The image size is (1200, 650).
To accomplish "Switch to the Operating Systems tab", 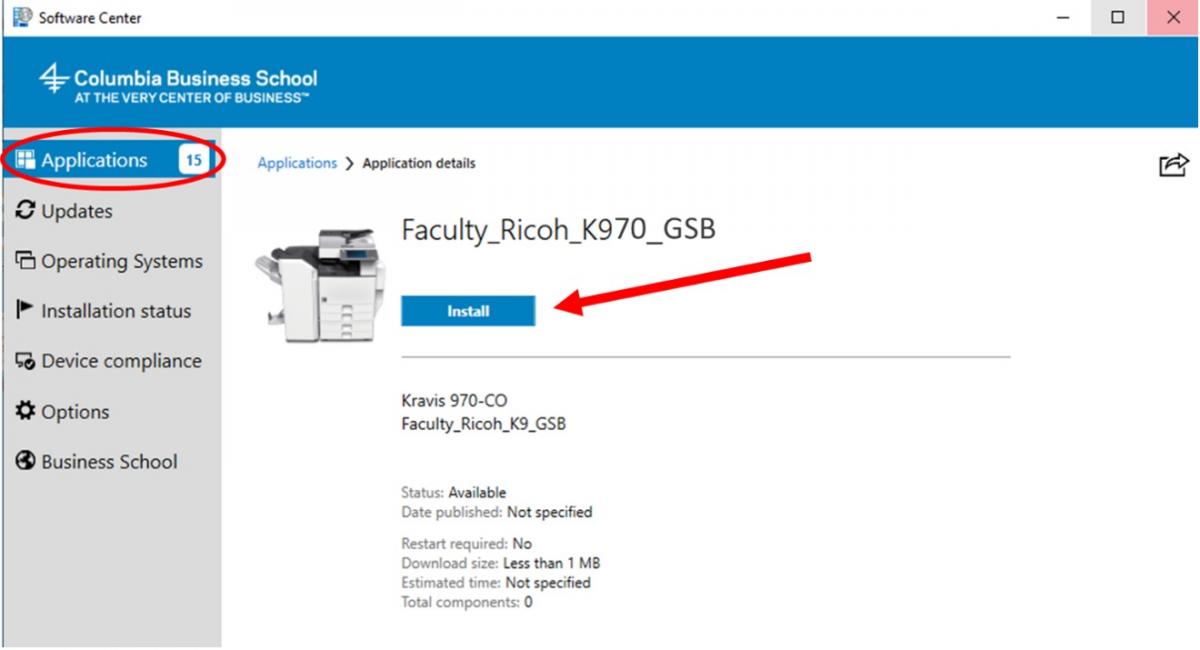I will [121, 262].
